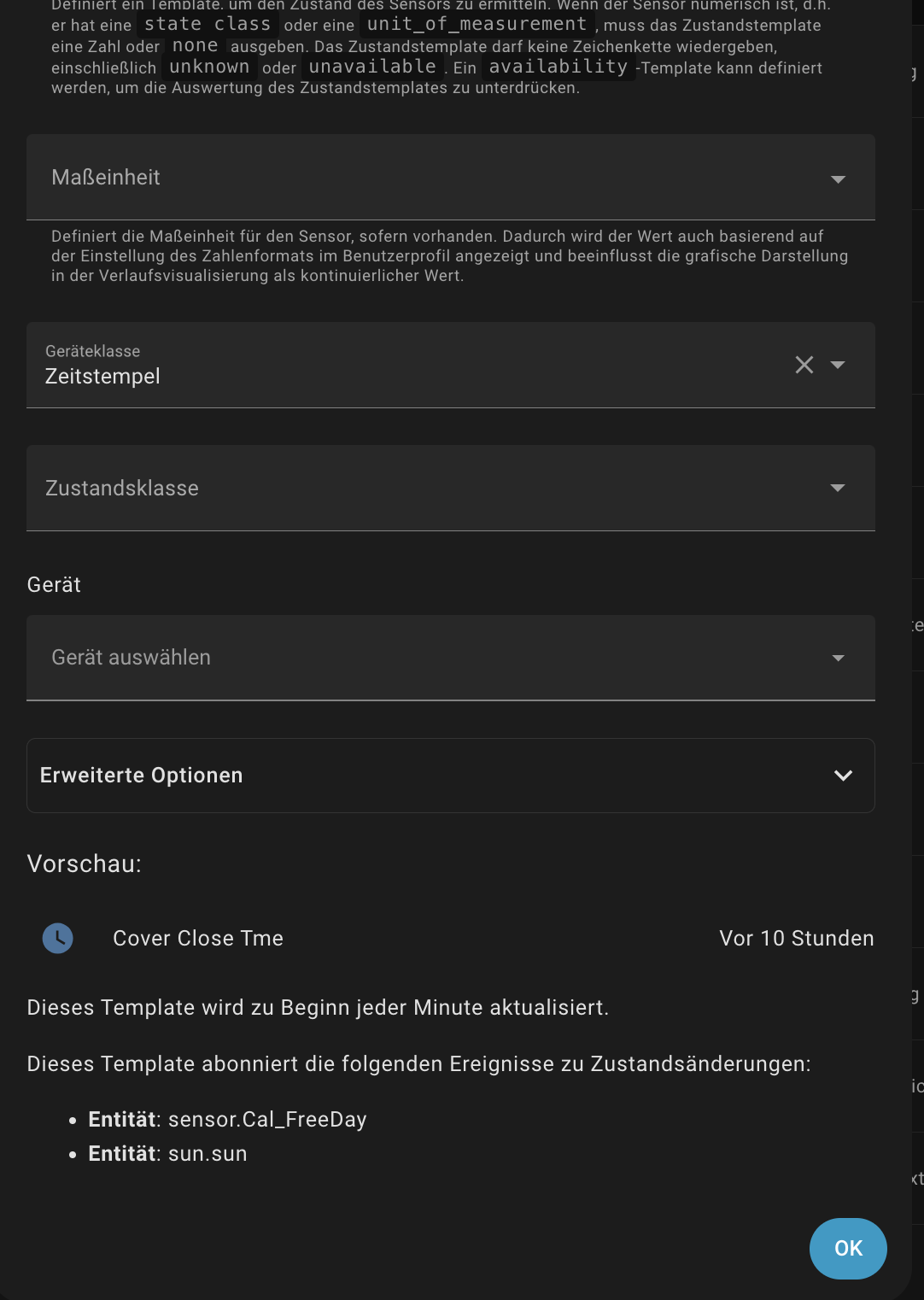Open the Geräteklasse field showing Zeitstempel
The height and width of the screenshot is (1300, 924).
pyautogui.click(x=451, y=365)
